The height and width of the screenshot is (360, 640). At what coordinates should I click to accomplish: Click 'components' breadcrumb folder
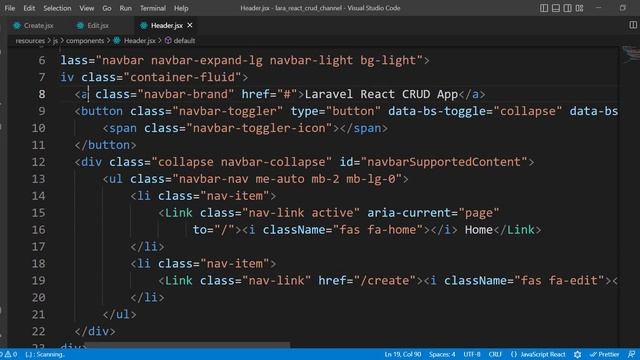[x=85, y=41]
